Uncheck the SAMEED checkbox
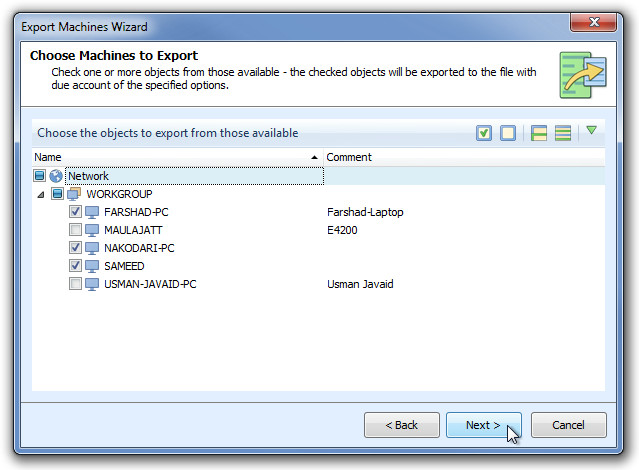The width and height of the screenshot is (639, 470). (75, 265)
